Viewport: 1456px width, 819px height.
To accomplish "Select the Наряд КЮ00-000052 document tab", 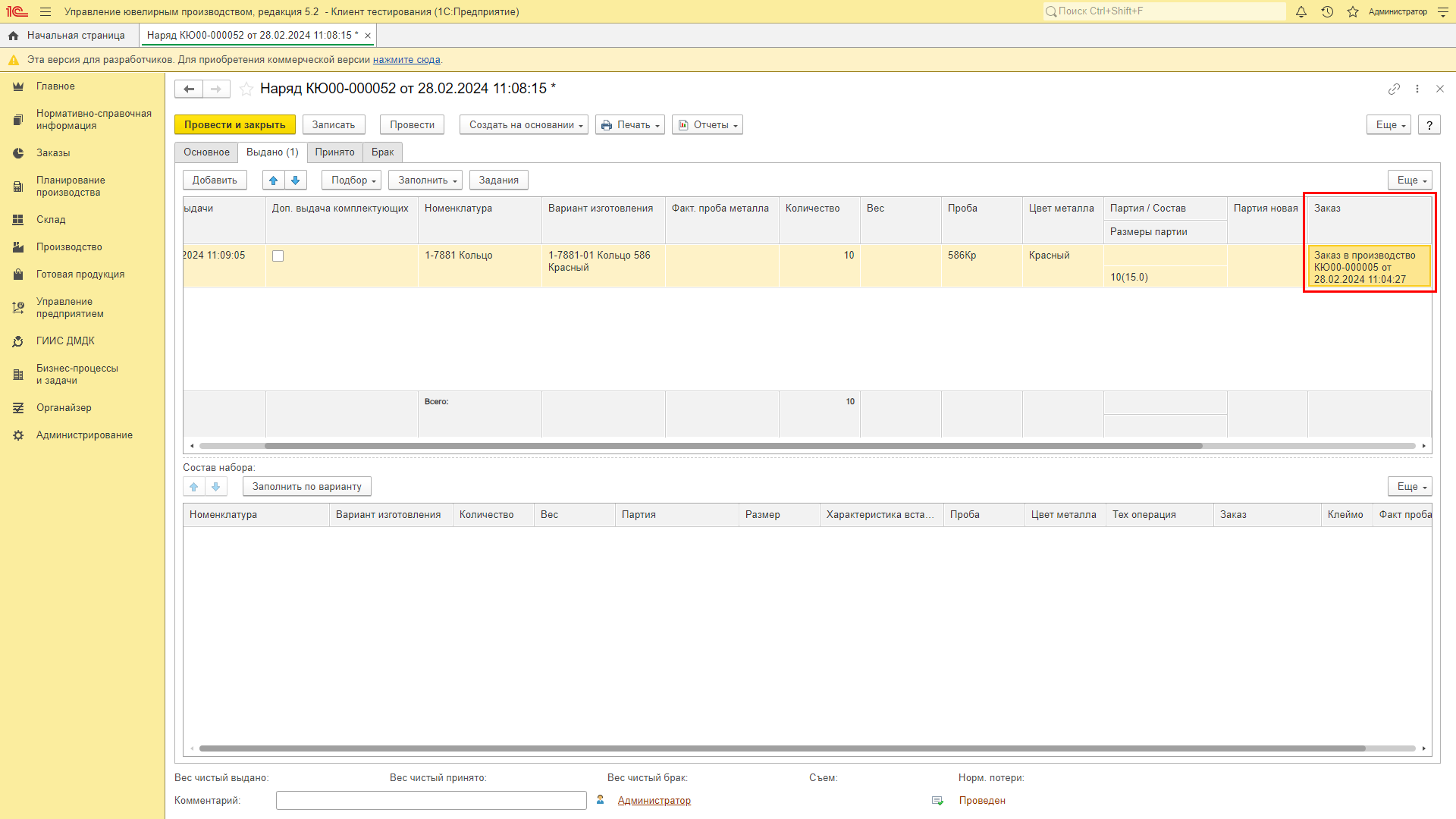I will [x=253, y=36].
